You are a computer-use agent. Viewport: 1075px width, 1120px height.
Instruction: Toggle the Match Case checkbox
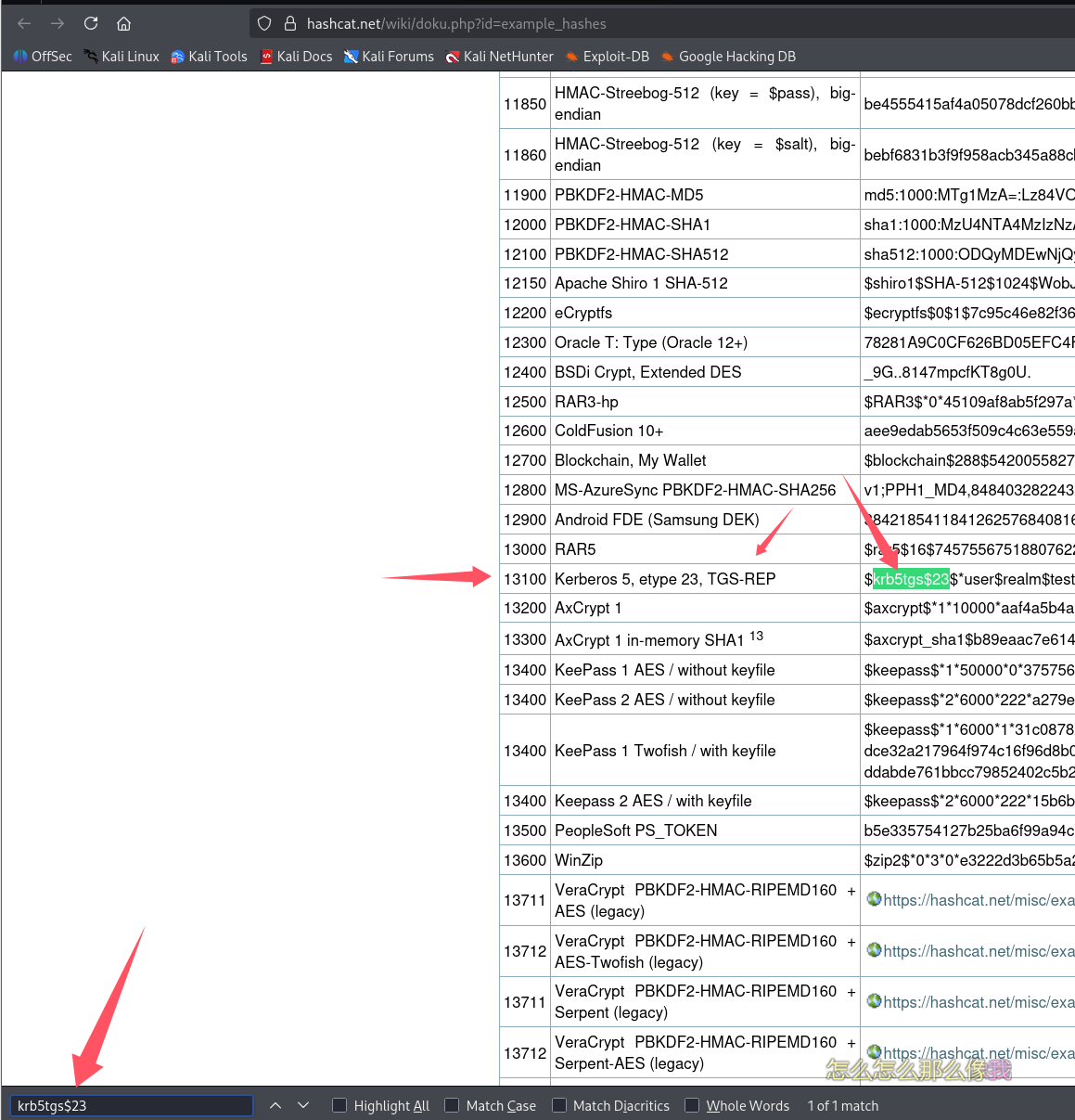click(452, 1105)
